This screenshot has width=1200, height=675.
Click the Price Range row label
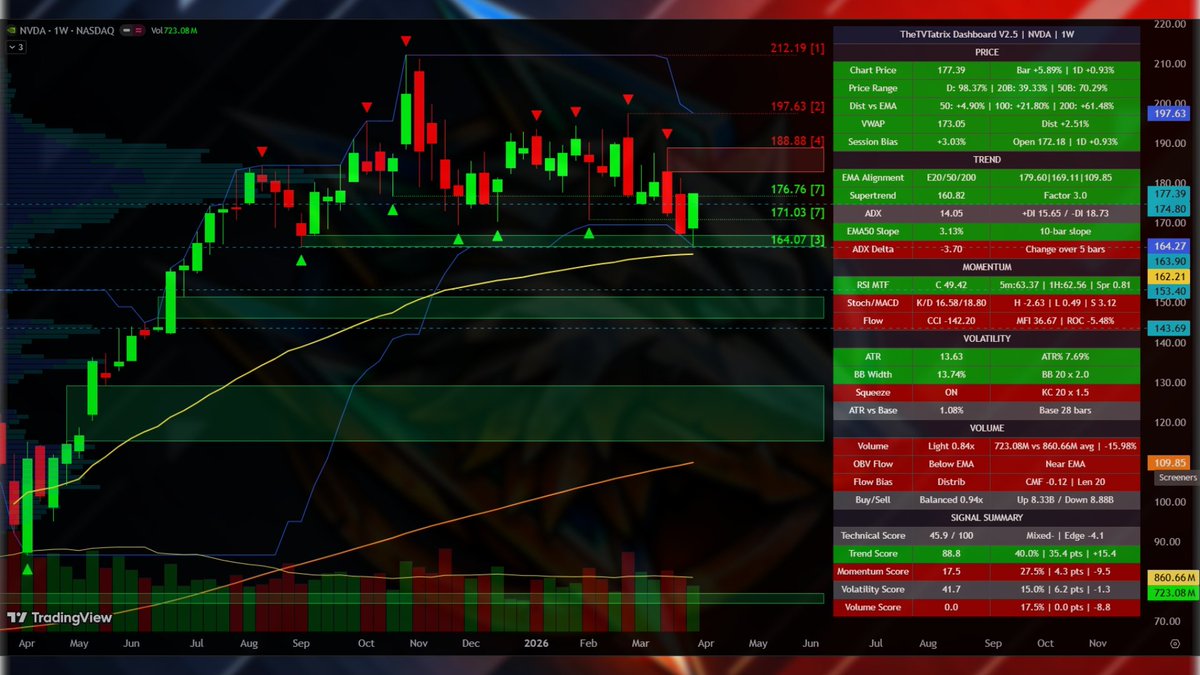tap(873, 88)
